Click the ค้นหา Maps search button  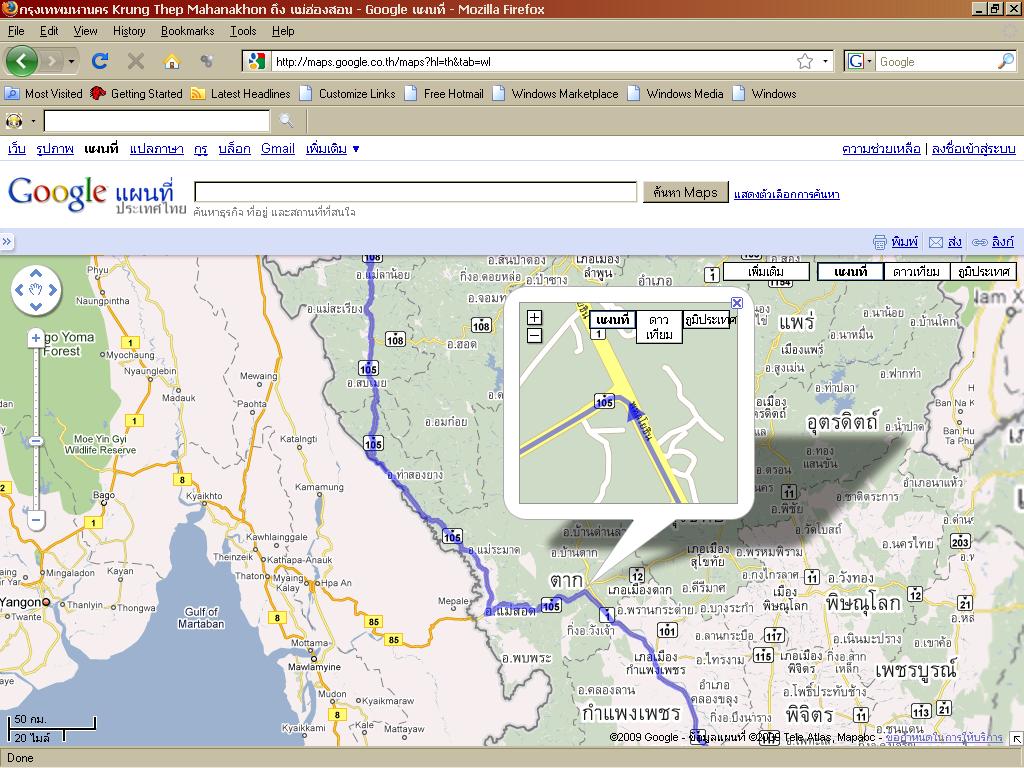click(x=686, y=192)
